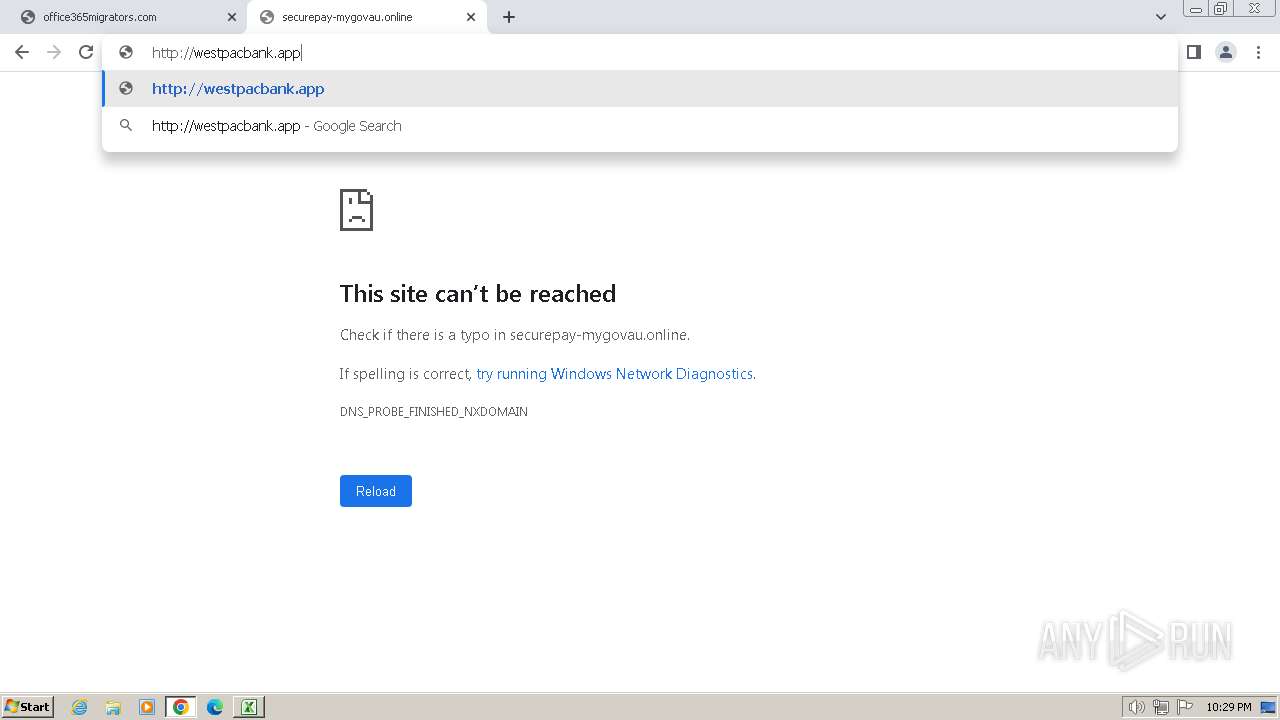This screenshot has height=720, width=1280.
Task: Click the 10:29 PM clock
Action: pos(1228,707)
